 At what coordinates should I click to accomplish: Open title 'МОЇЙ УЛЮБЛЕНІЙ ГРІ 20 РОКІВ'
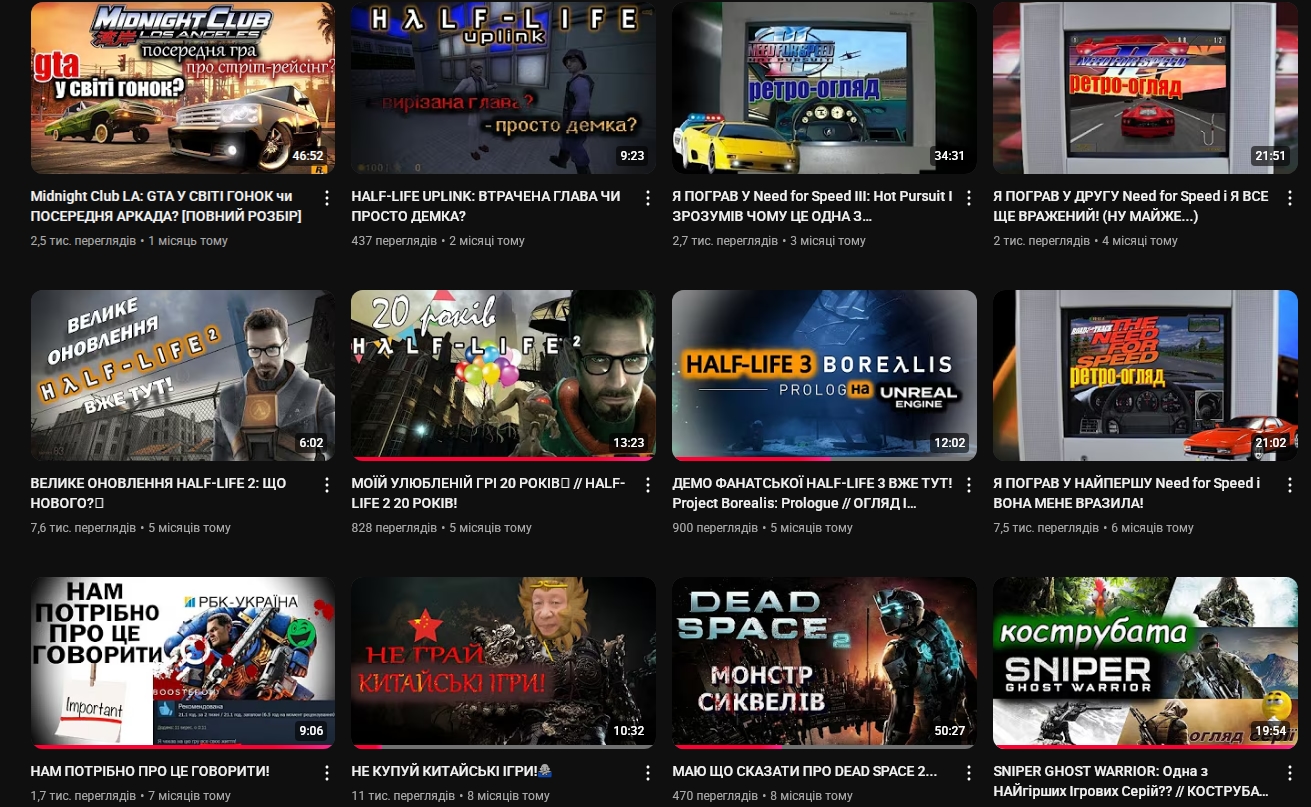pyautogui.click(x=488, y=493)
